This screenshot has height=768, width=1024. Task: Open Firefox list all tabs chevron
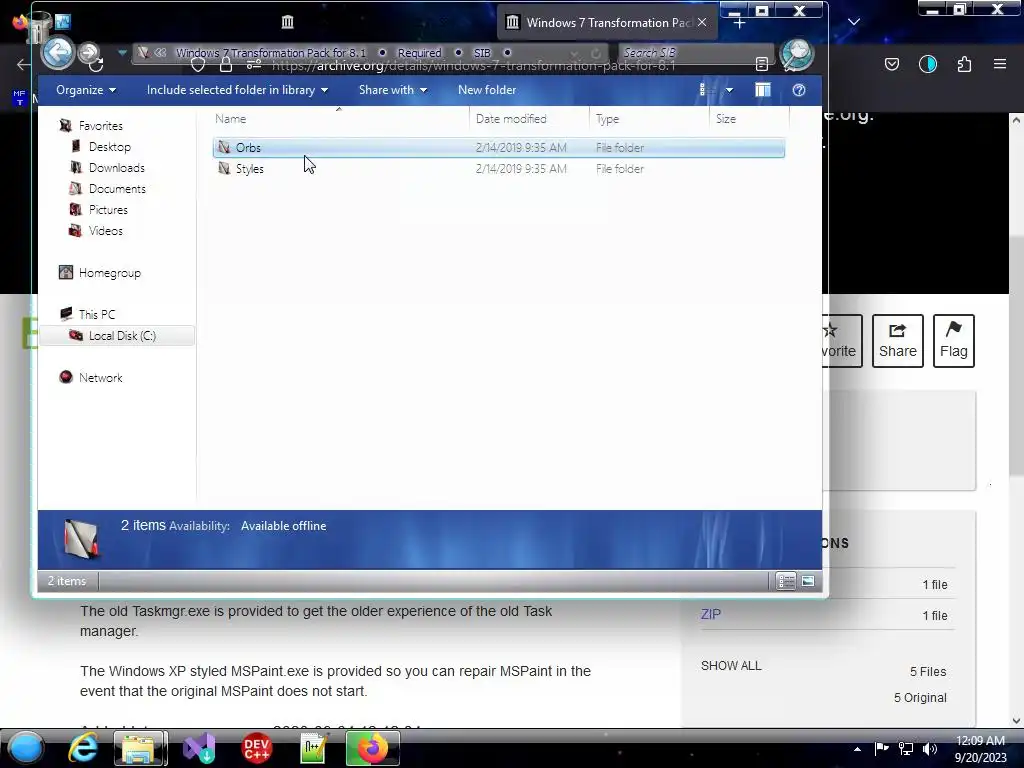[x=853, y=22]
